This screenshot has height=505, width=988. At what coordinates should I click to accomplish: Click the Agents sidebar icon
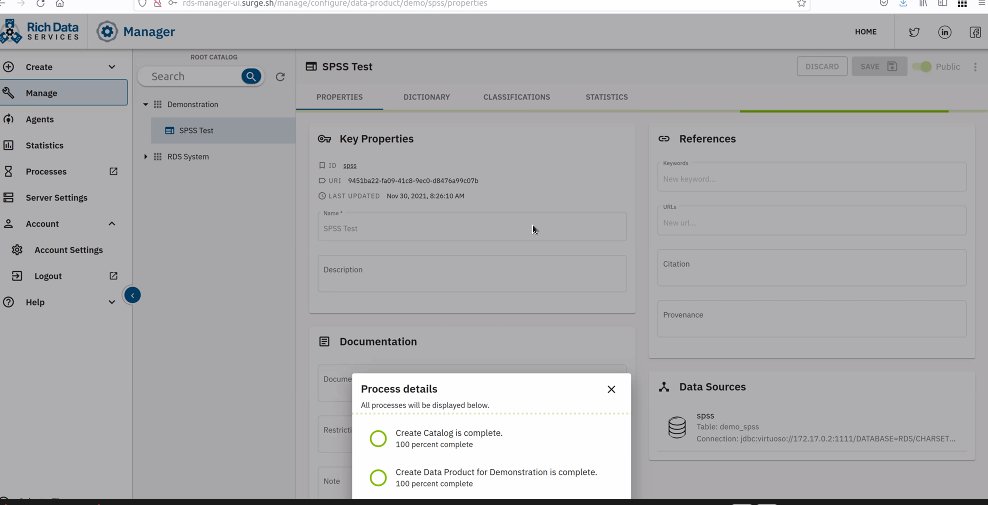[x=8, y=119]
